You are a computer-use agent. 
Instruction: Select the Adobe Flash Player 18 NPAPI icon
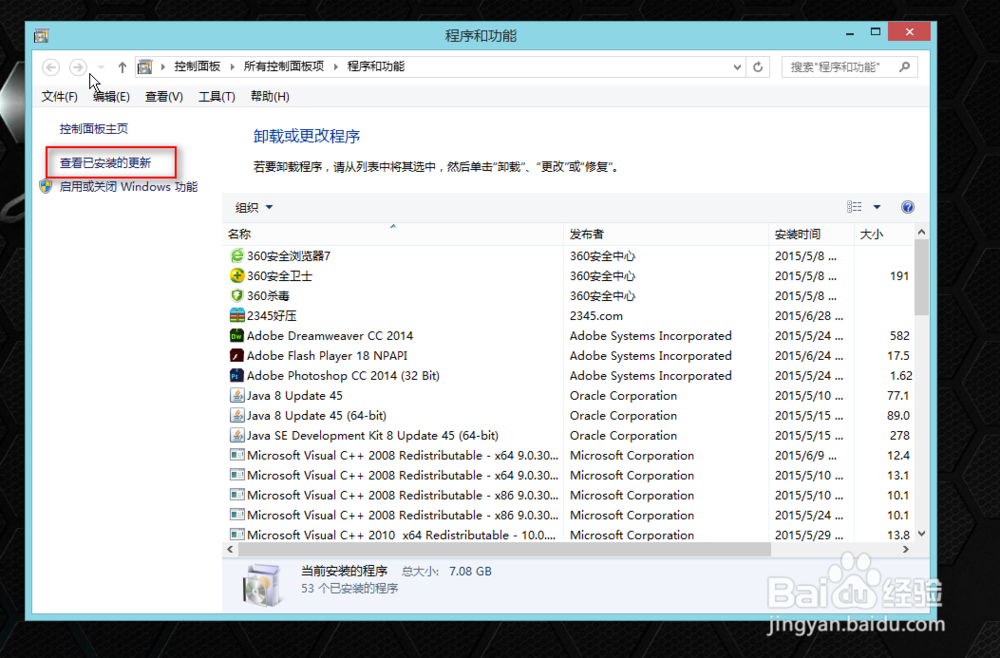(236, 356)
